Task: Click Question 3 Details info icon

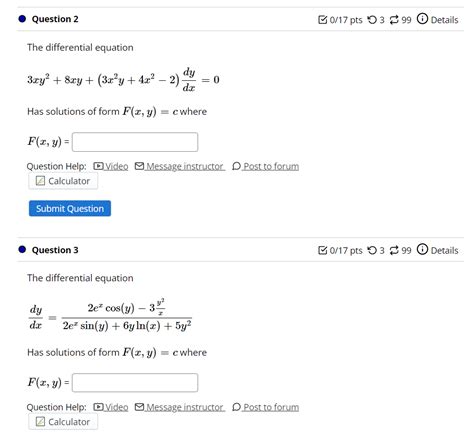Action: (422, 249)
